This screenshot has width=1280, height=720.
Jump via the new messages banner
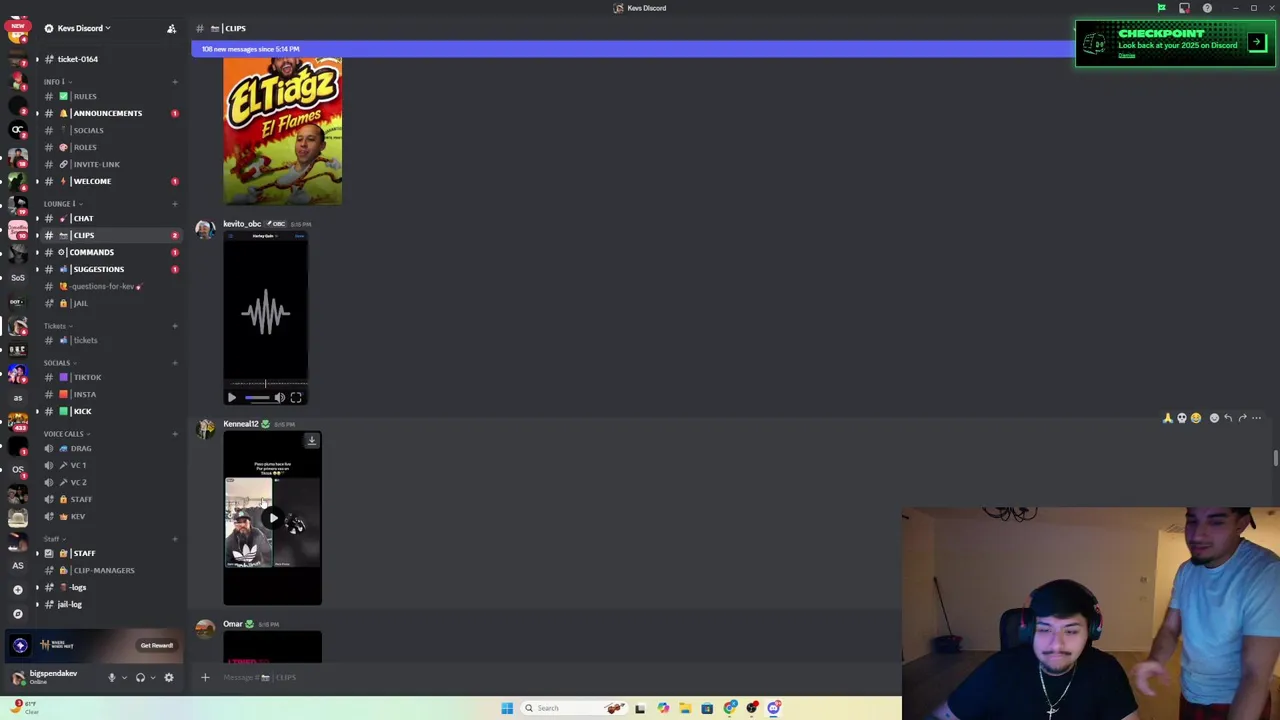tap(632, 49)
